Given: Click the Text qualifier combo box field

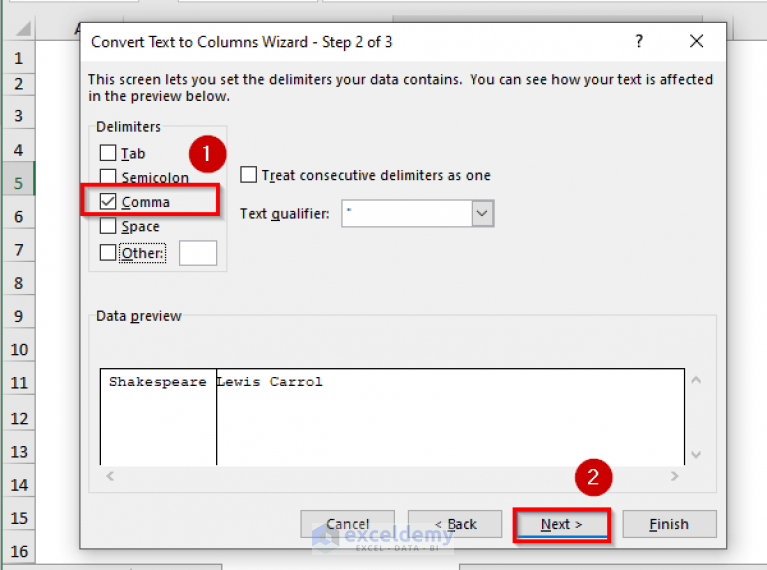Looking at the screenshot, I should coord(406,213).
